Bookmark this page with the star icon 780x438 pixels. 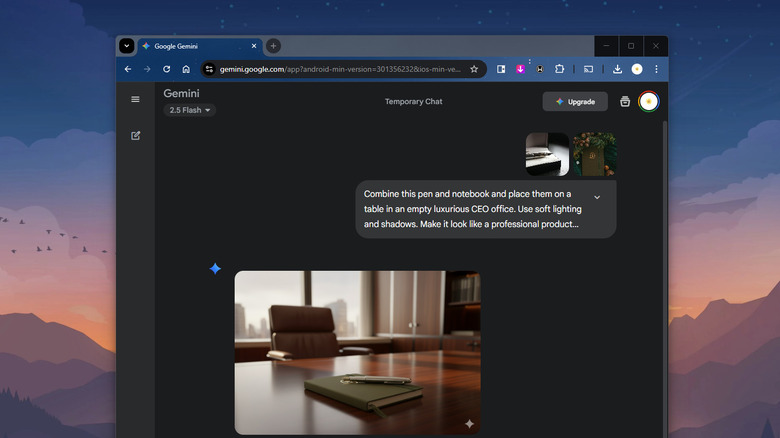474,69
